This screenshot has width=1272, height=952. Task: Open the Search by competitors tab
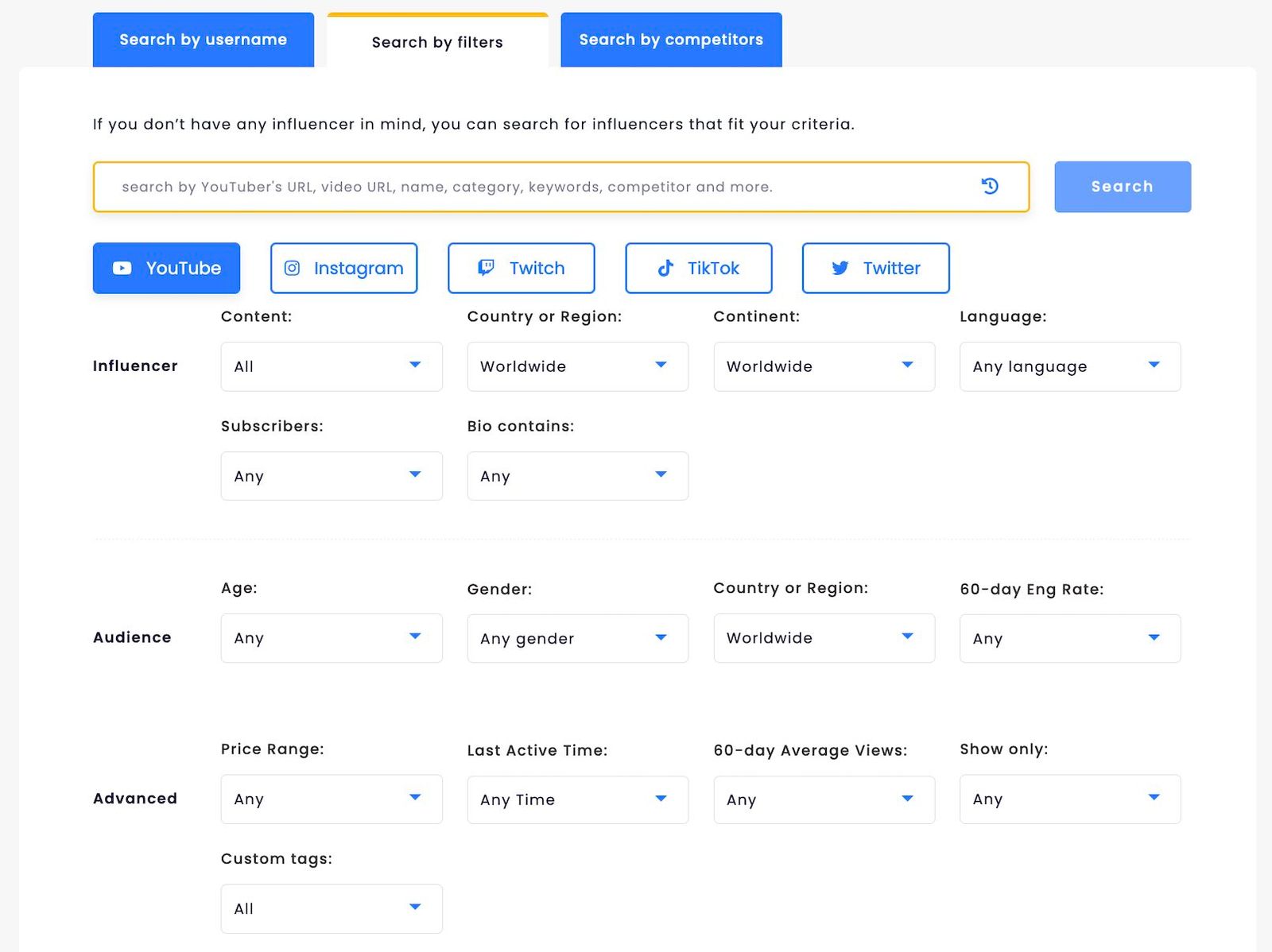click(670, 39)
